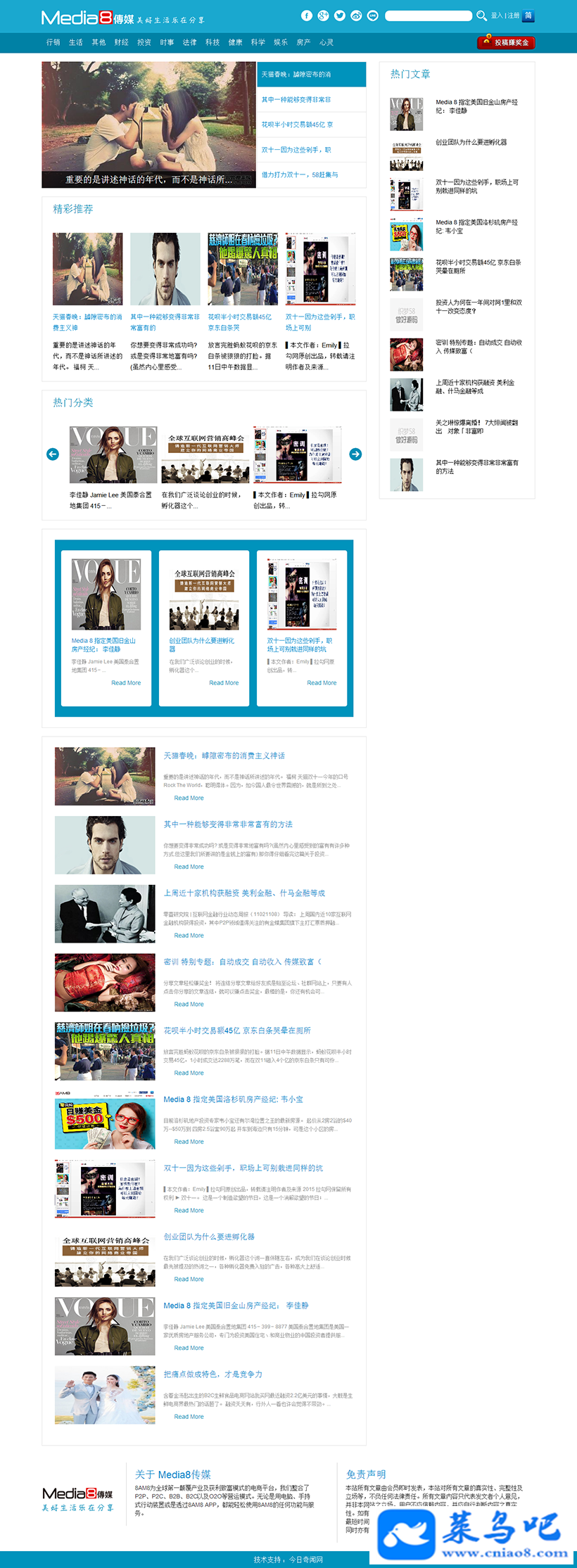Click Read More under 把痛点做成特色，才是竞争力
Viewport: 577px width, 1568px height.
[x=189, y=1417]
